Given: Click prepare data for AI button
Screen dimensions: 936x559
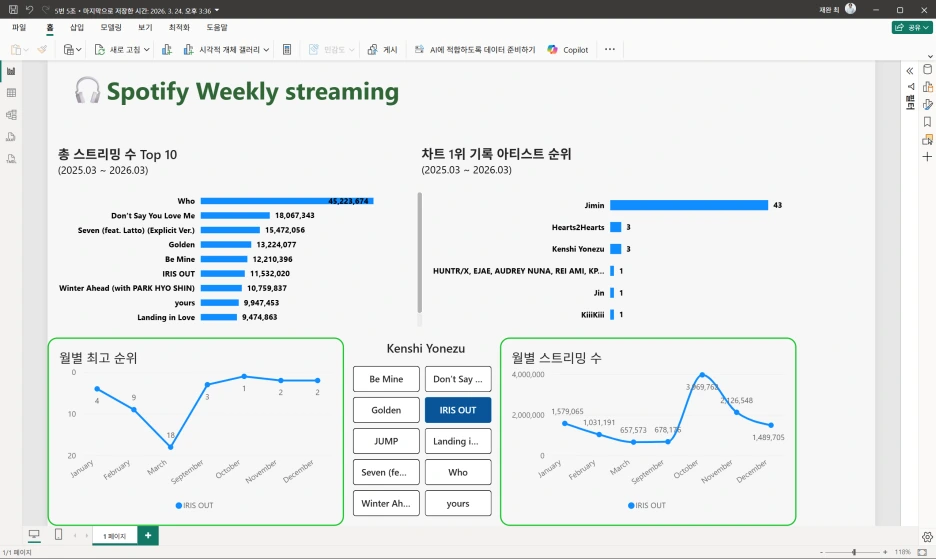Looking at the screenshot, I should [x=475, y=50].
